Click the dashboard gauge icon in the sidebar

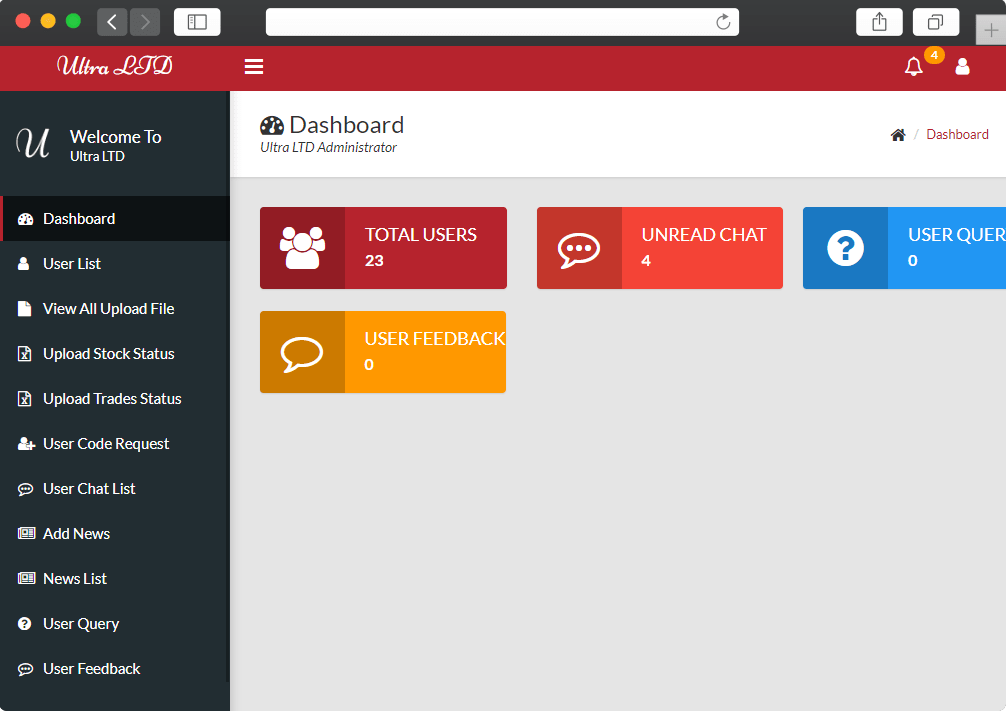coord(25,219)
